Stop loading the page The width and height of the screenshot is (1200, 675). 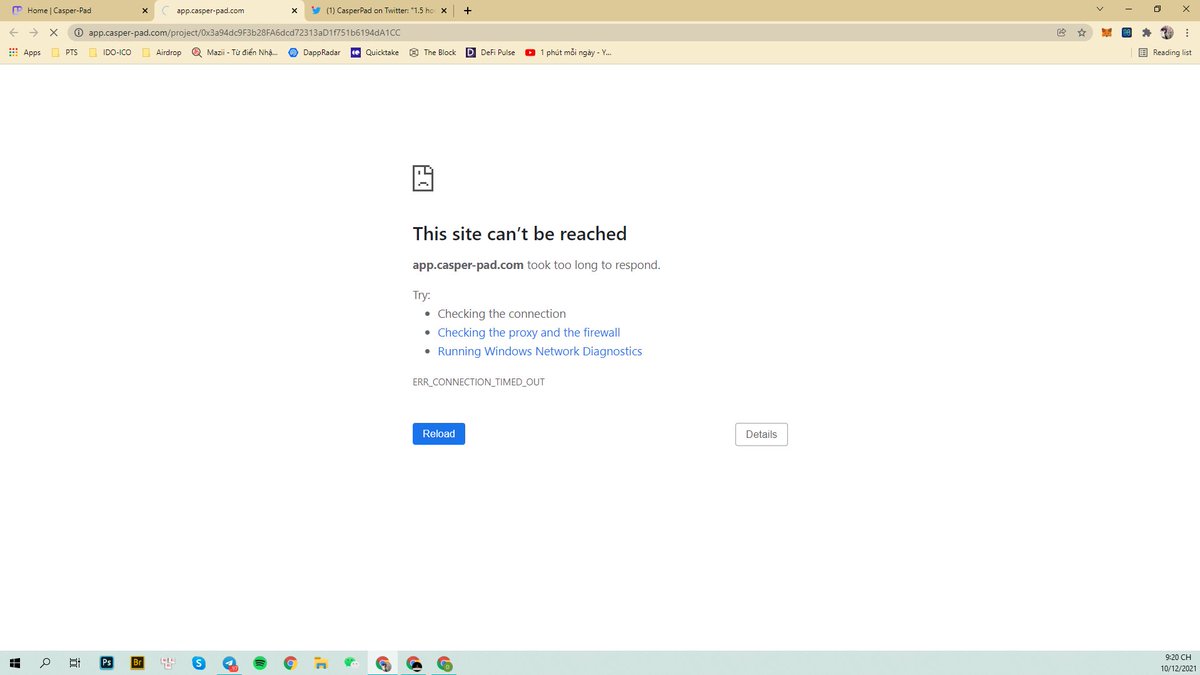[x=54, y=32]
